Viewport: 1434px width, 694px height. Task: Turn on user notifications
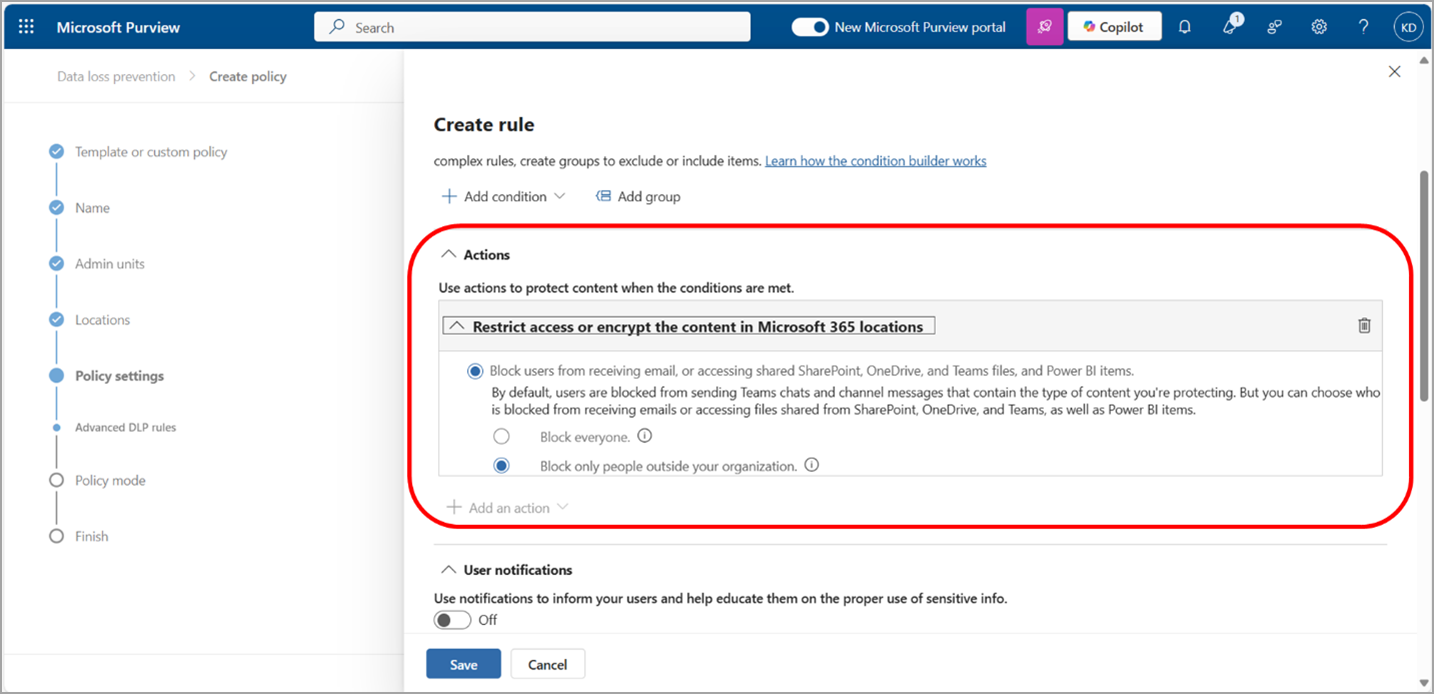[x=451, y=619]
